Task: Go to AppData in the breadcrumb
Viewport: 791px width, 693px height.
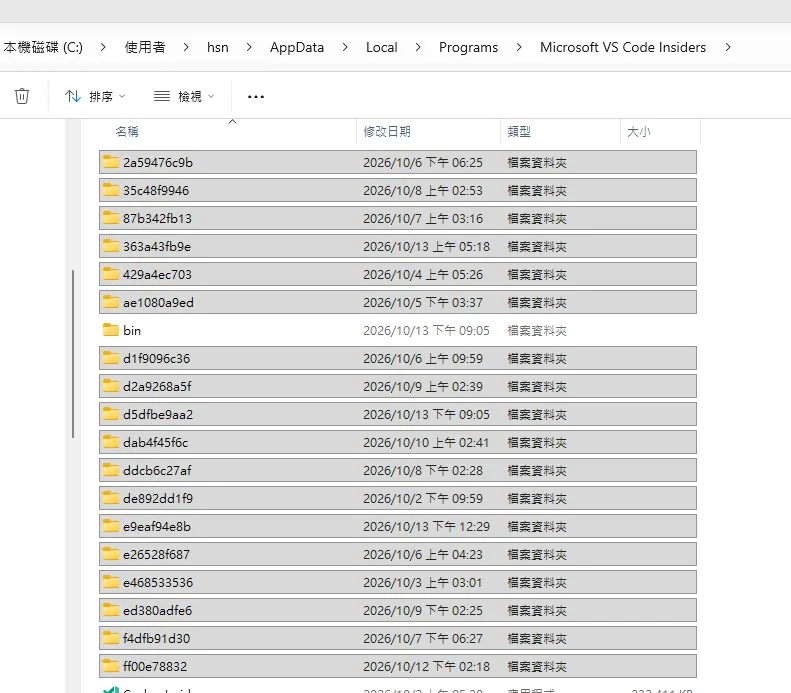Action: click(297, 47)
